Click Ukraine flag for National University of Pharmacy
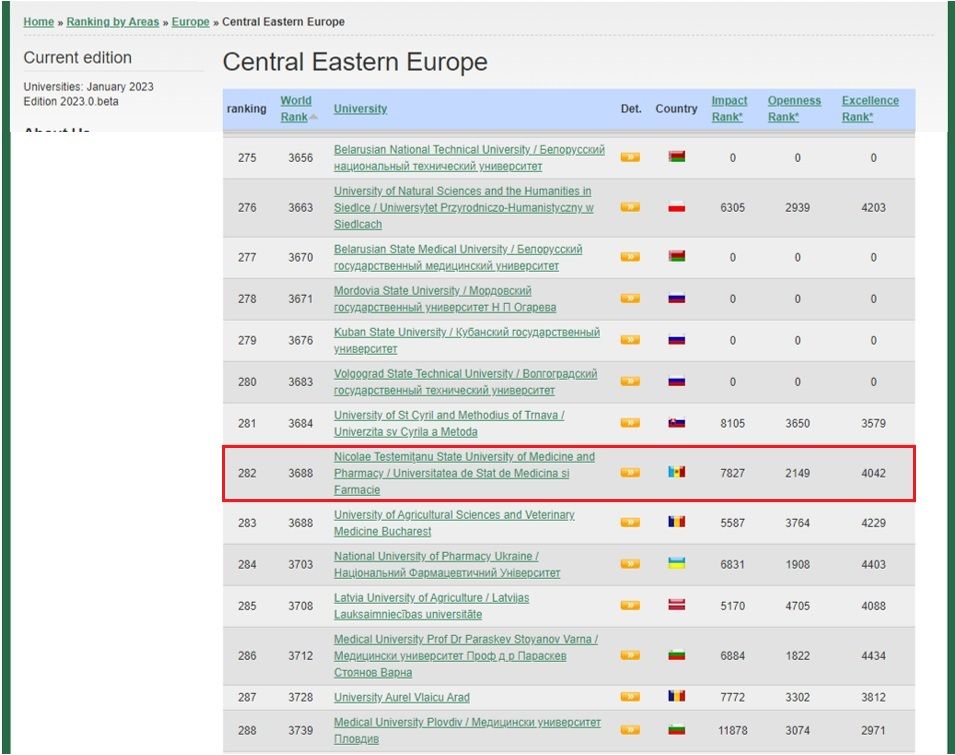Image resolution: width=955 pixels, height=755 pixels. (677, 564)
